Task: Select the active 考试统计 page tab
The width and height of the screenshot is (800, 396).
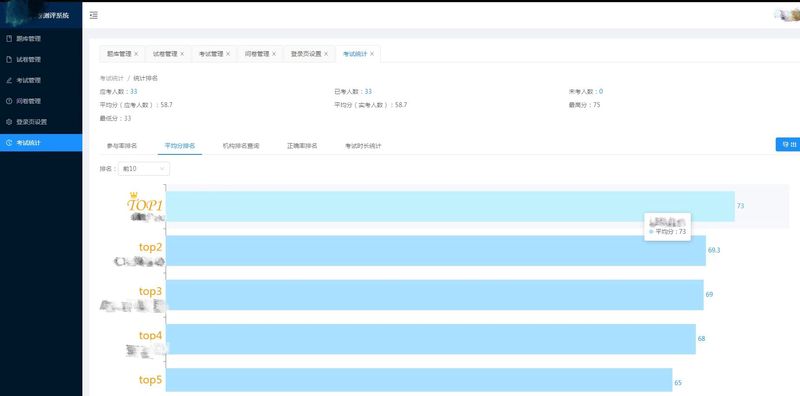Action: pos(354,54)
